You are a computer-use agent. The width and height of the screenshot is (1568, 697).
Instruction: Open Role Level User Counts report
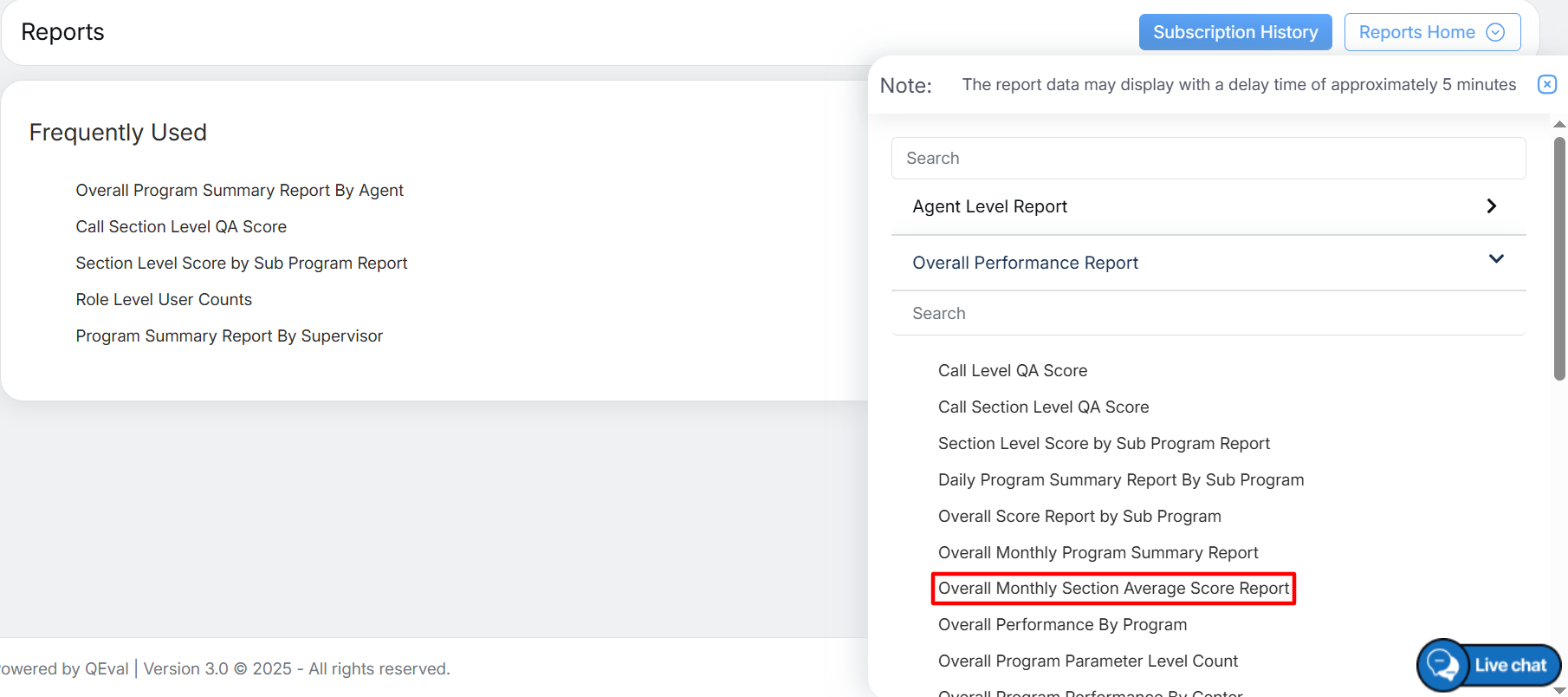164,300
